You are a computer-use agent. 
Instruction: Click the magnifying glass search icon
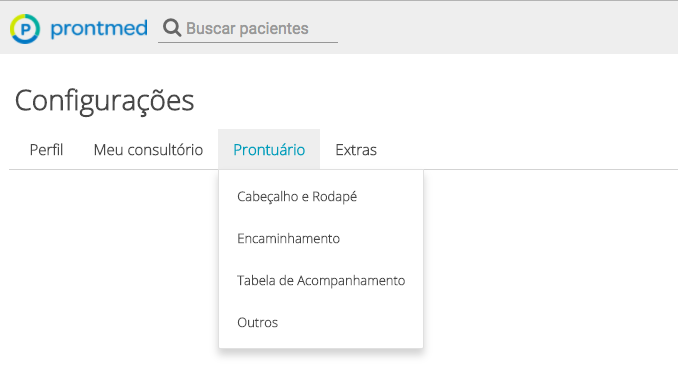point(172,28)
